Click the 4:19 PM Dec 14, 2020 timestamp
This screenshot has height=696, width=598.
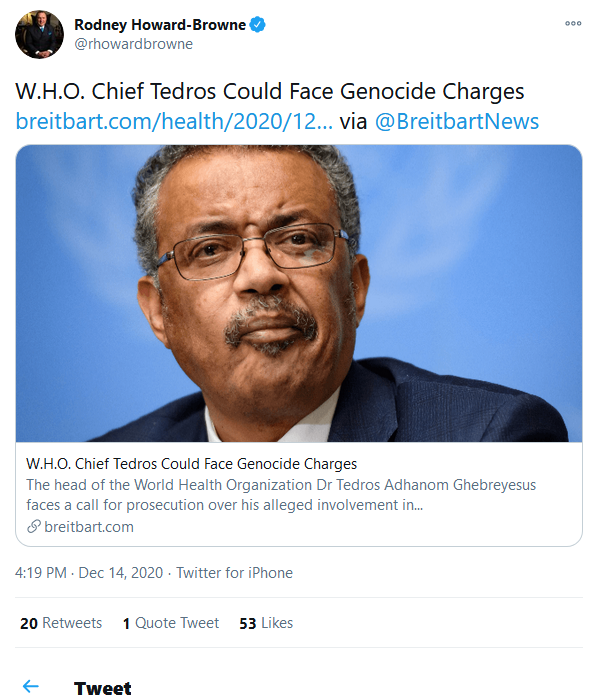coord(89,573)
